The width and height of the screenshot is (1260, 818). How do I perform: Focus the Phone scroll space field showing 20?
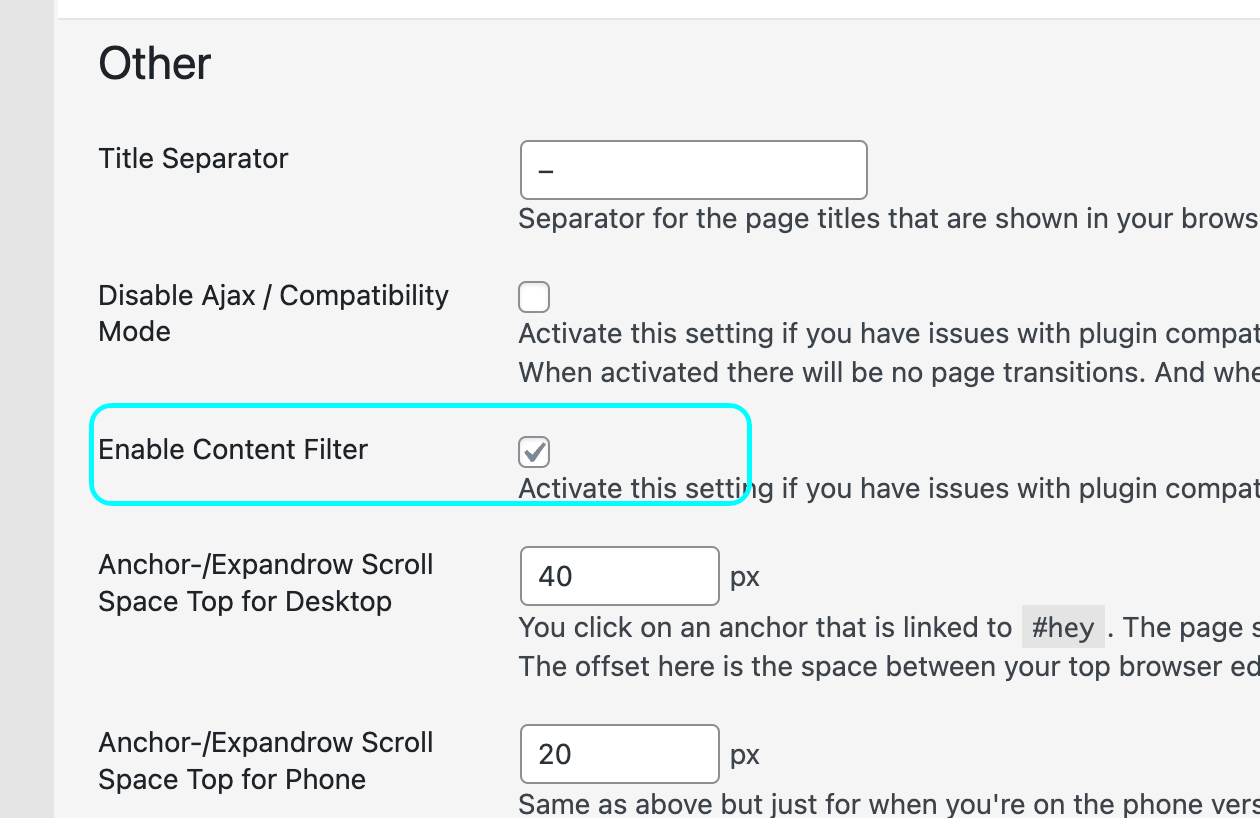pyautogui.click(x=619, y=754)
